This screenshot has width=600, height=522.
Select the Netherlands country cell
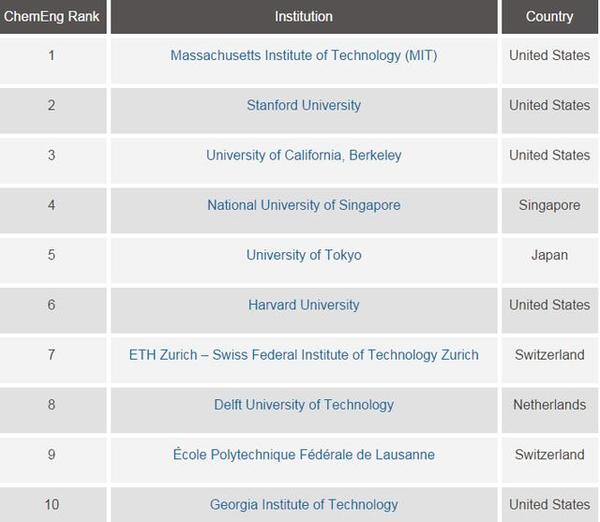549,410
